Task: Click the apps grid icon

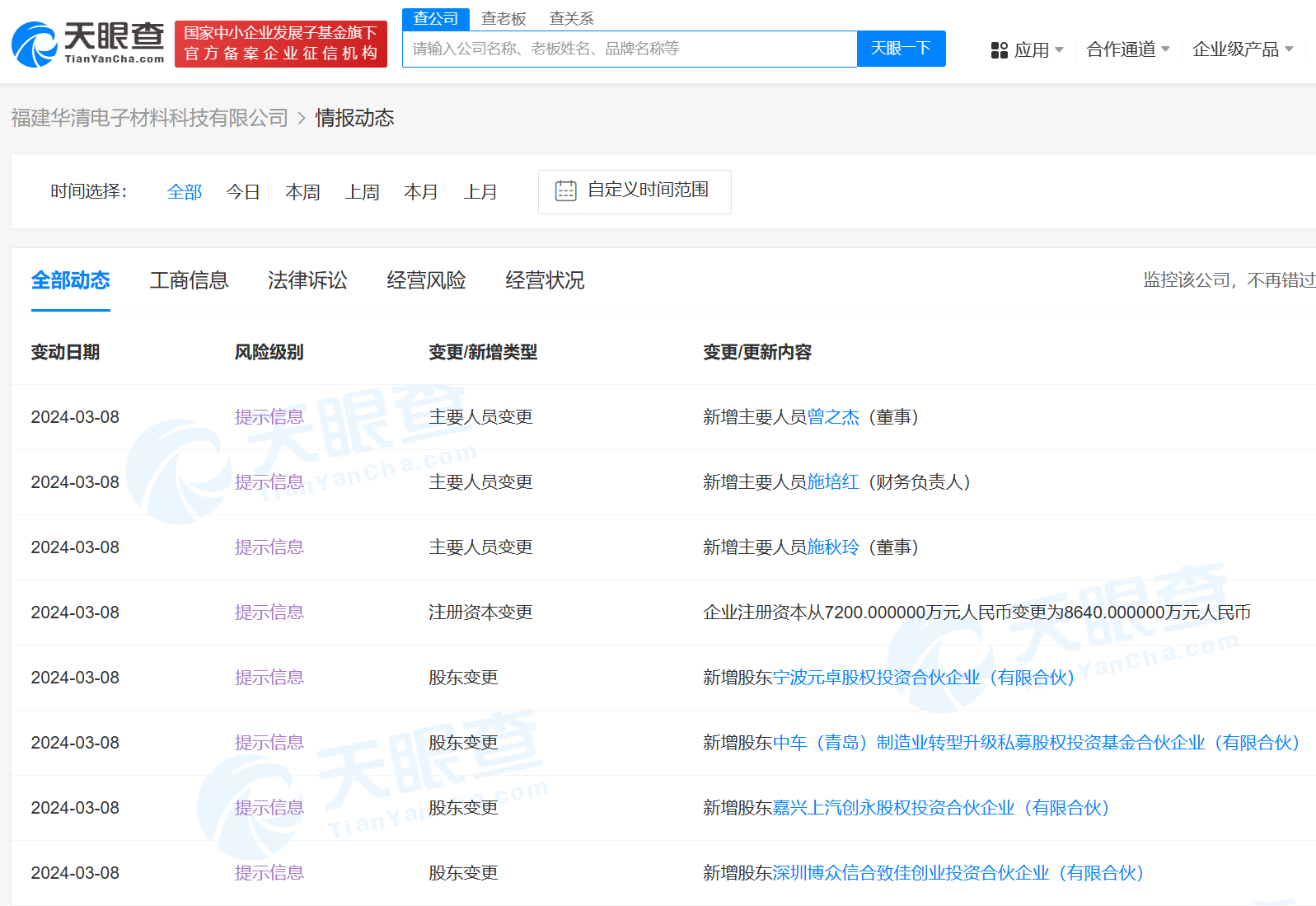Action: tap(999, 50)
